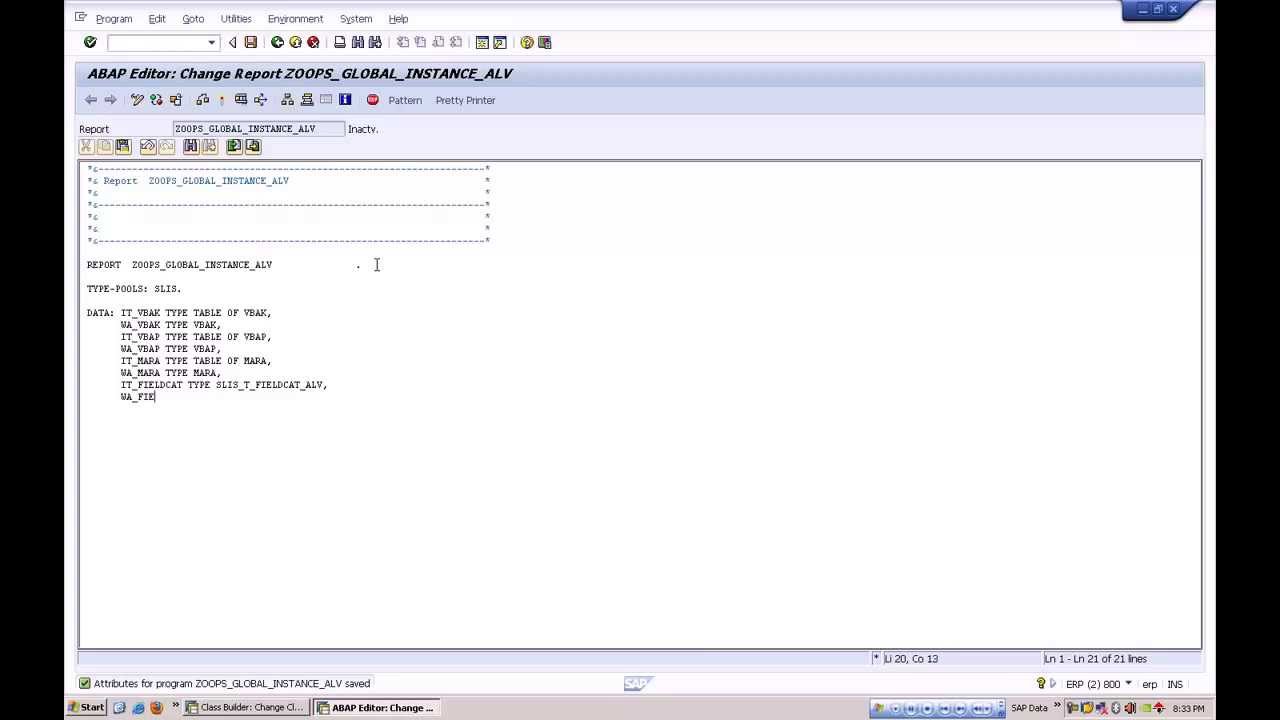
Task: Click the Create New Session icon
Action: pos(482,42)
